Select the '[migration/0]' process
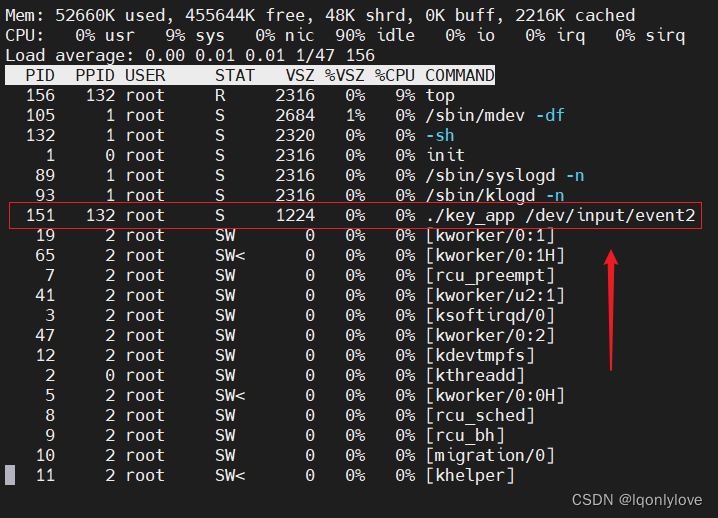Image resolution: width=718 pixels, height=518 pixels. pyautogui.click(x=490, y=456)
